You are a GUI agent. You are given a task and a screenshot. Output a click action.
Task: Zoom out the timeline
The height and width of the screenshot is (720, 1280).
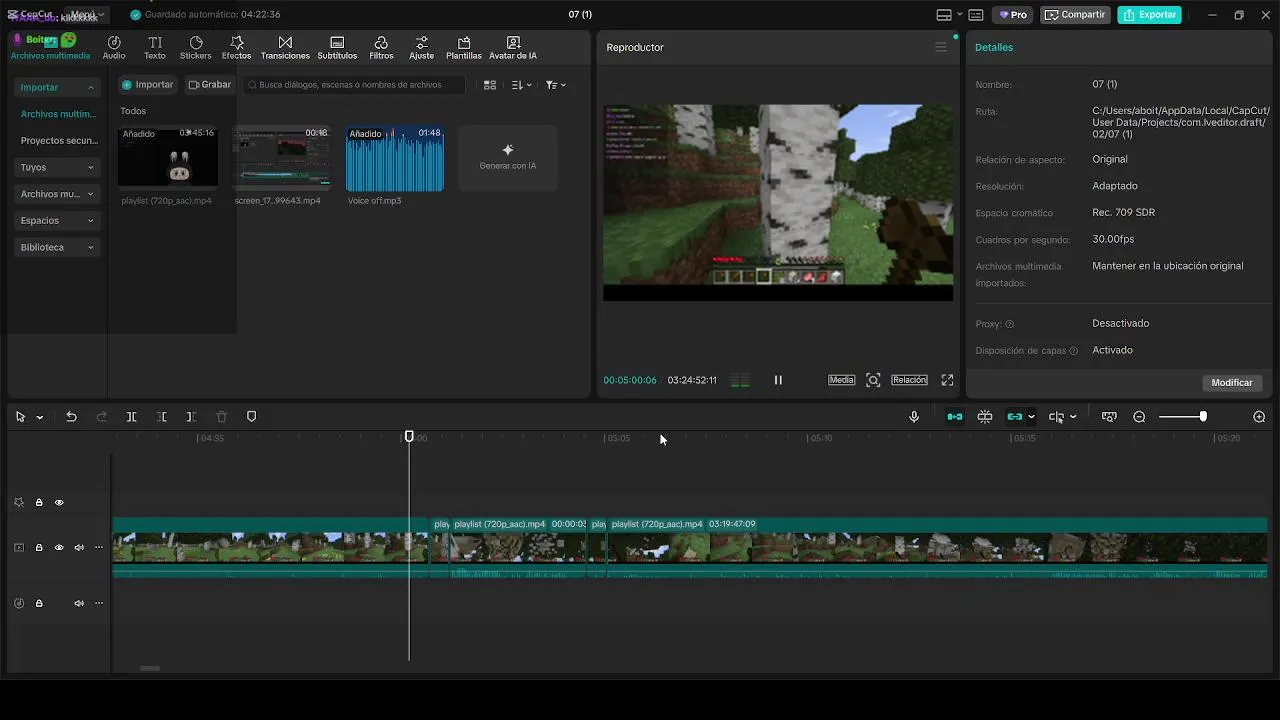[1139, 417]
